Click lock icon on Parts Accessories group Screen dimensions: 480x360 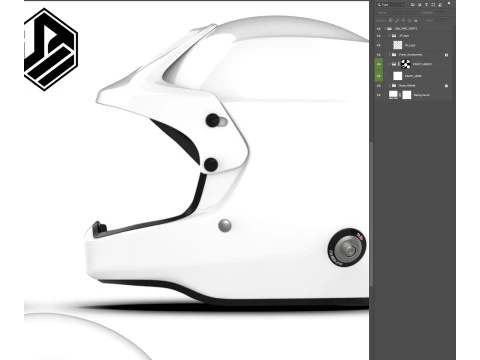pos(446,55)
